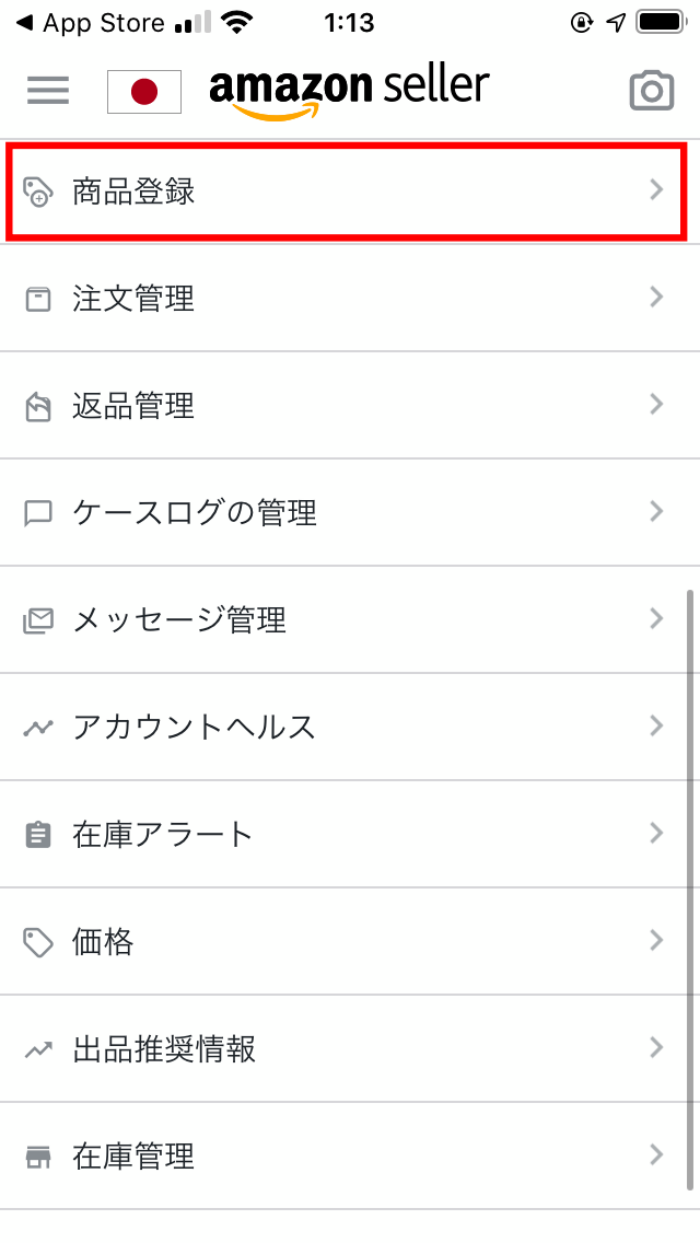Tap the 商品登録 tag-plus icon

(38, 191)
